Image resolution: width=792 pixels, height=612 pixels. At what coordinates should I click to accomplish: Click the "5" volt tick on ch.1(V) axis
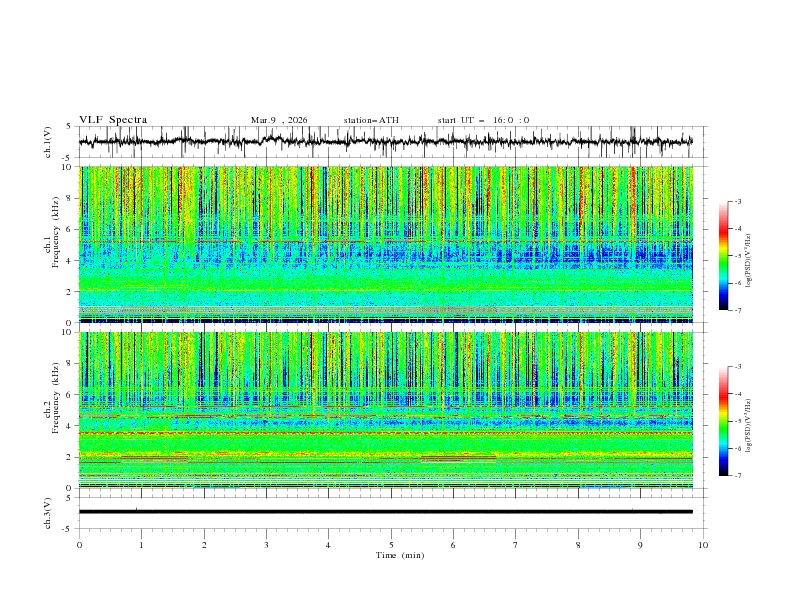(x=69, y=127)
